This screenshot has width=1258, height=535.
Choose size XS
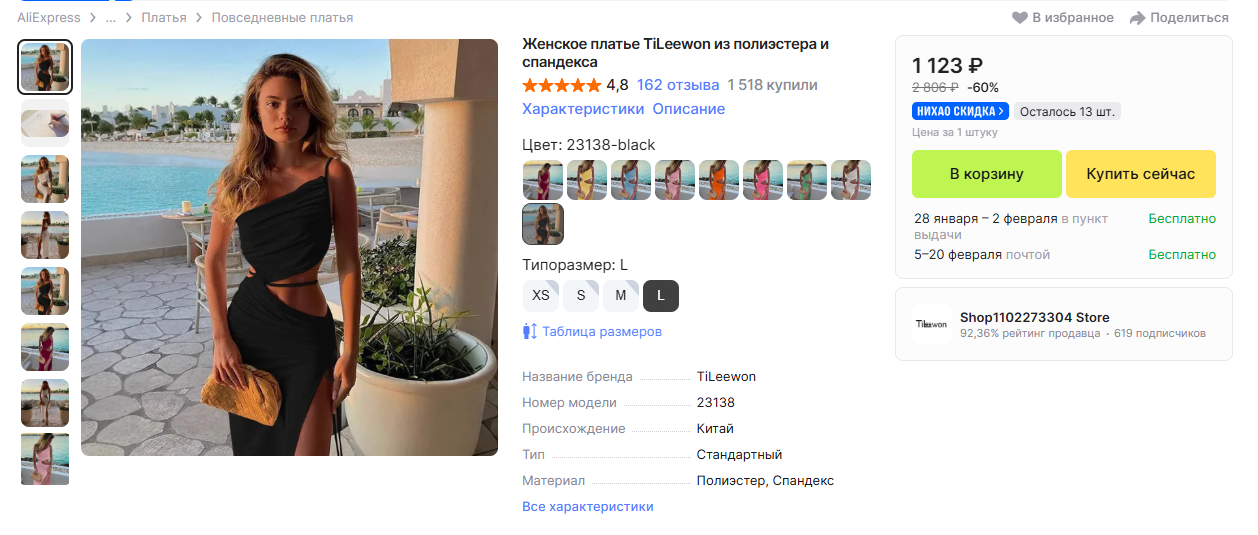541,295
